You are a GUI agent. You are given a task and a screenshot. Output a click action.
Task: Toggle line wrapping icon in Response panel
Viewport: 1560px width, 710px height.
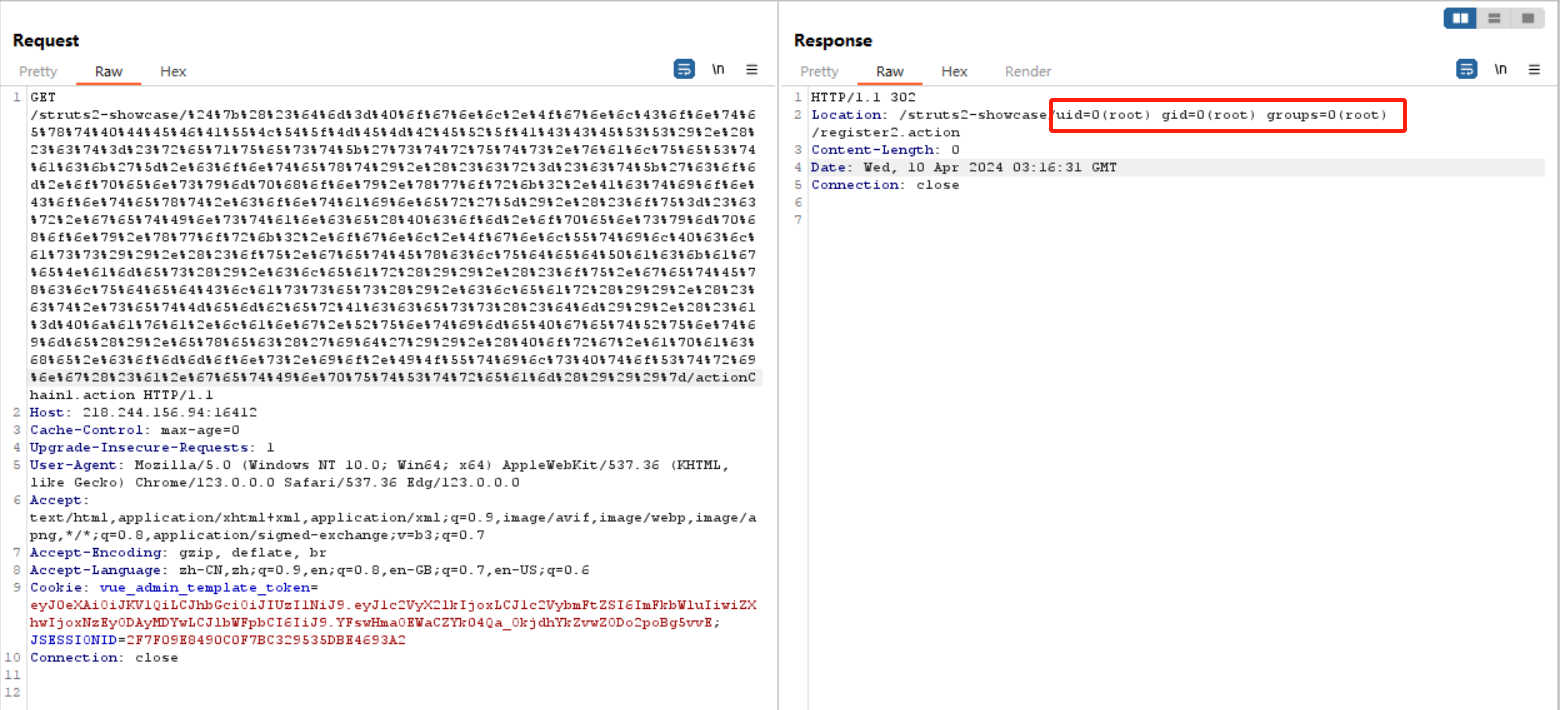1466,70
